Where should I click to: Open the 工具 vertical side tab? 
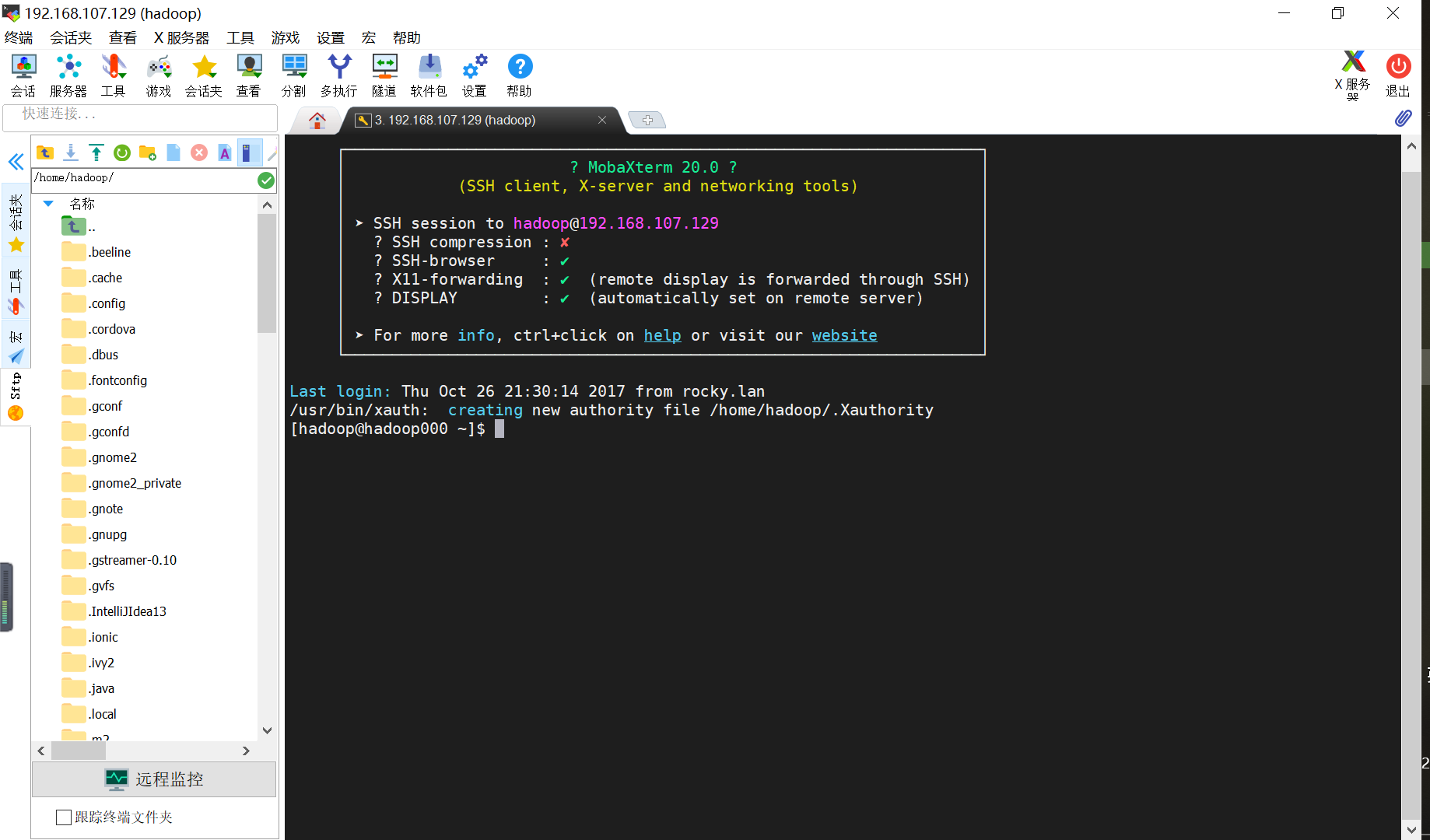[16, 291]
